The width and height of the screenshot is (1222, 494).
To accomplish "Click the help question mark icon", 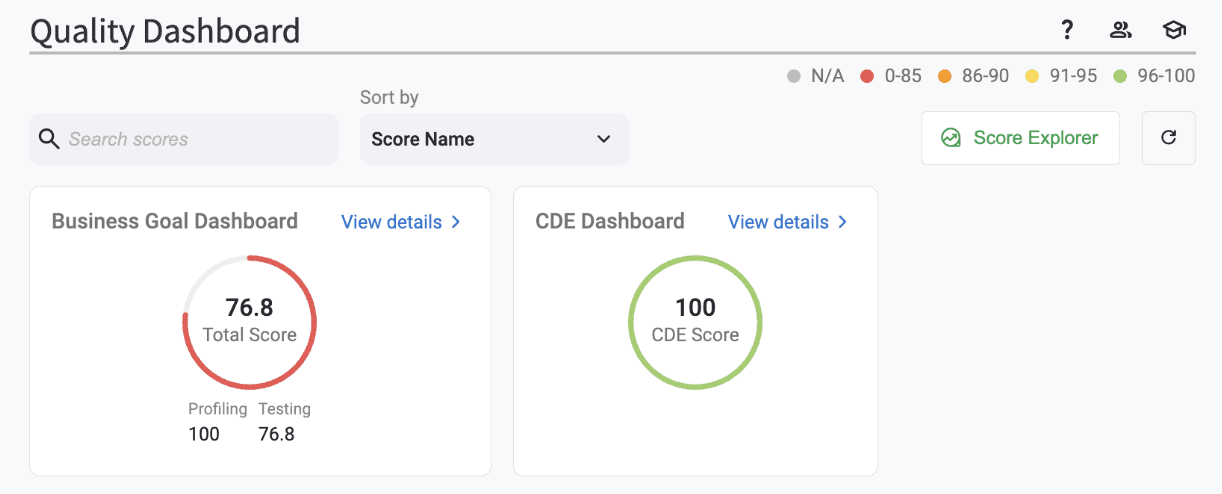I will [1067, 30].
